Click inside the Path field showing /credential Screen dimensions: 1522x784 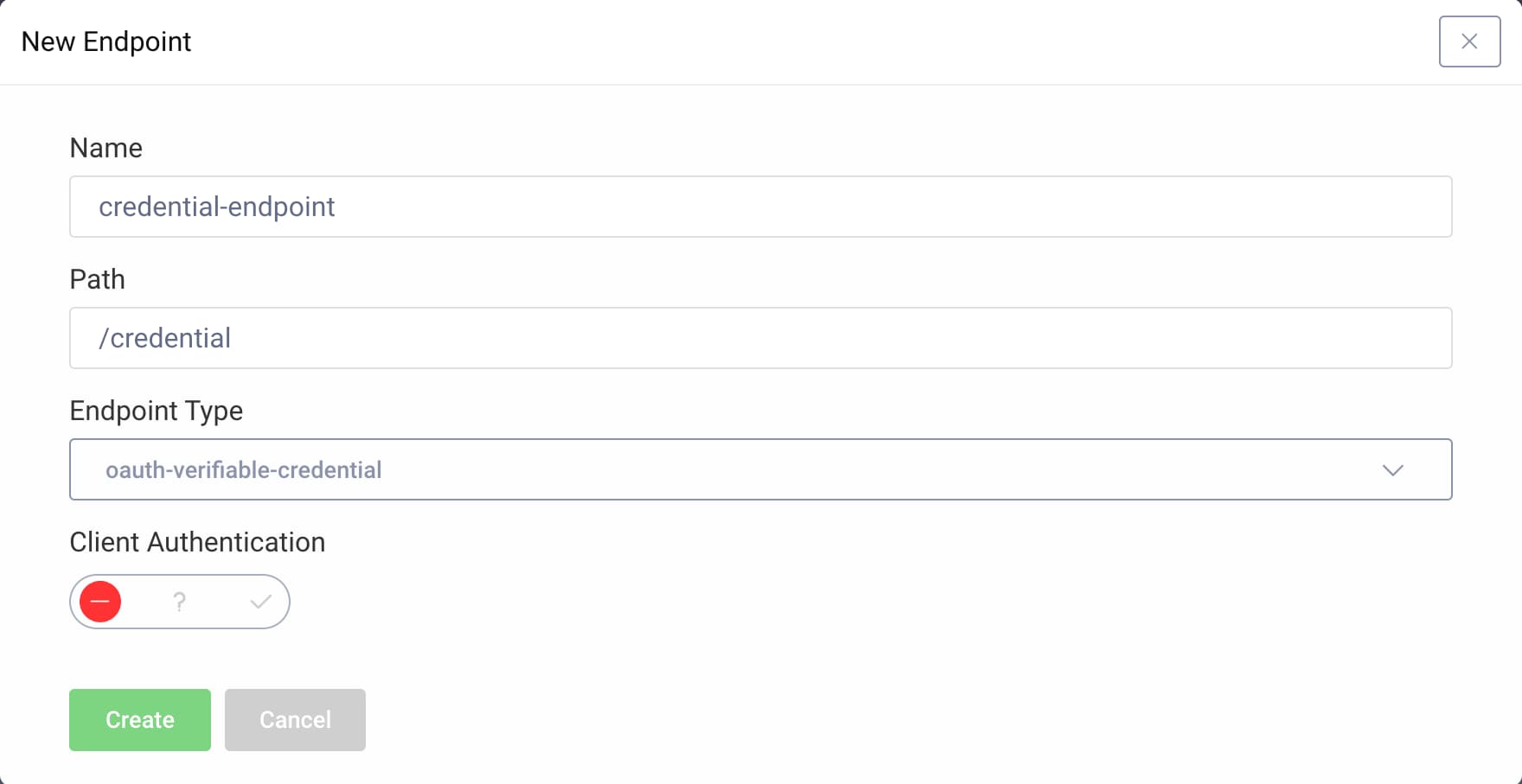click(760, 338)
